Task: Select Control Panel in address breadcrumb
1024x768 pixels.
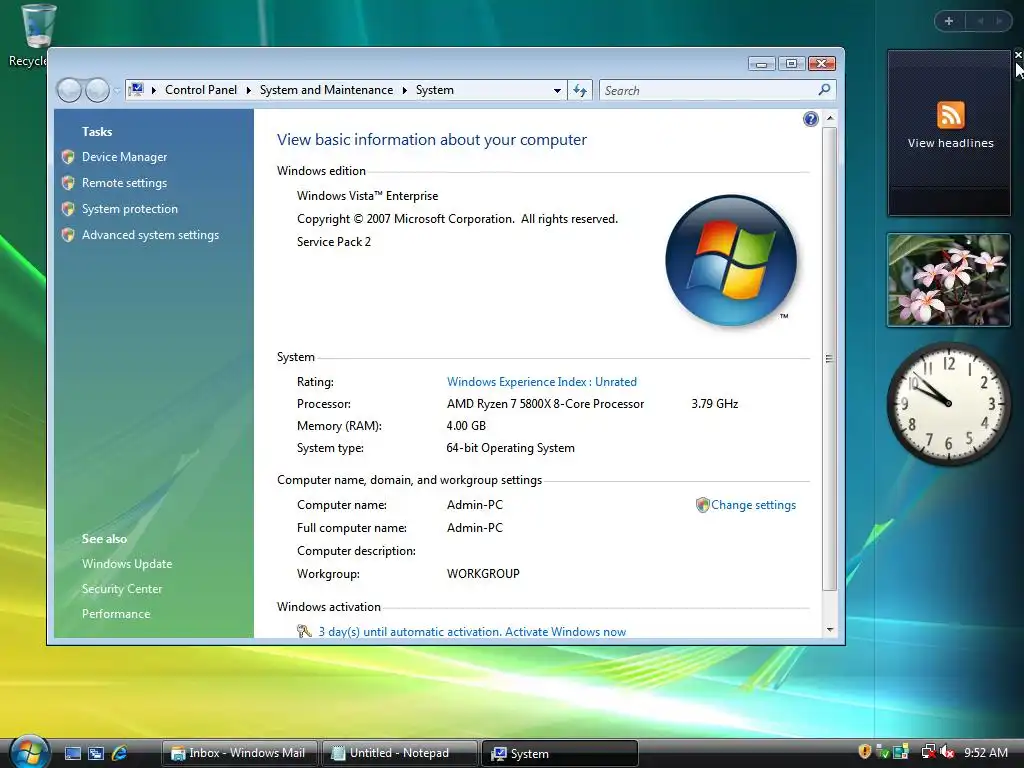Action: [x=200, y=90]
